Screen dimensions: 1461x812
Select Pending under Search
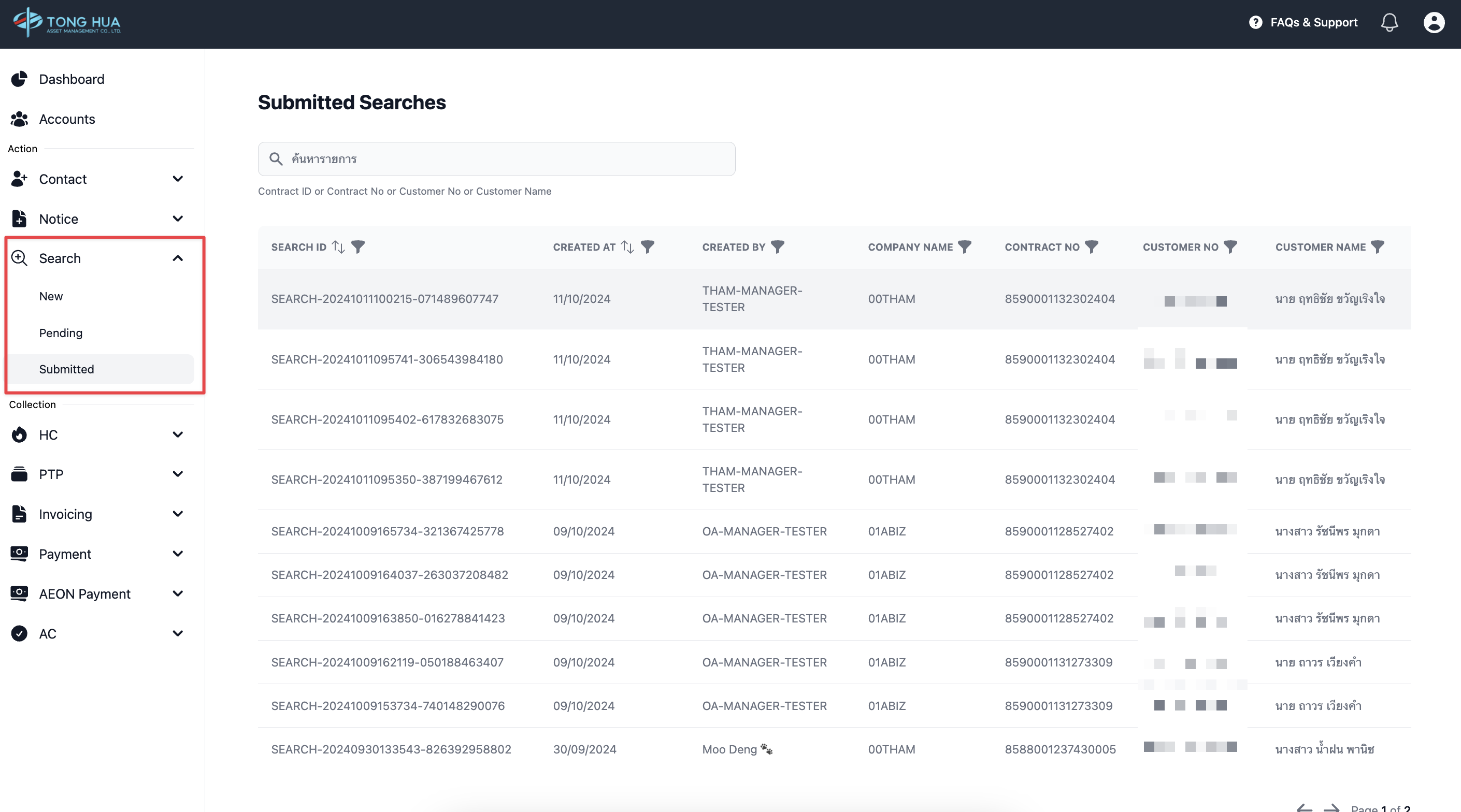coord(61,333)
